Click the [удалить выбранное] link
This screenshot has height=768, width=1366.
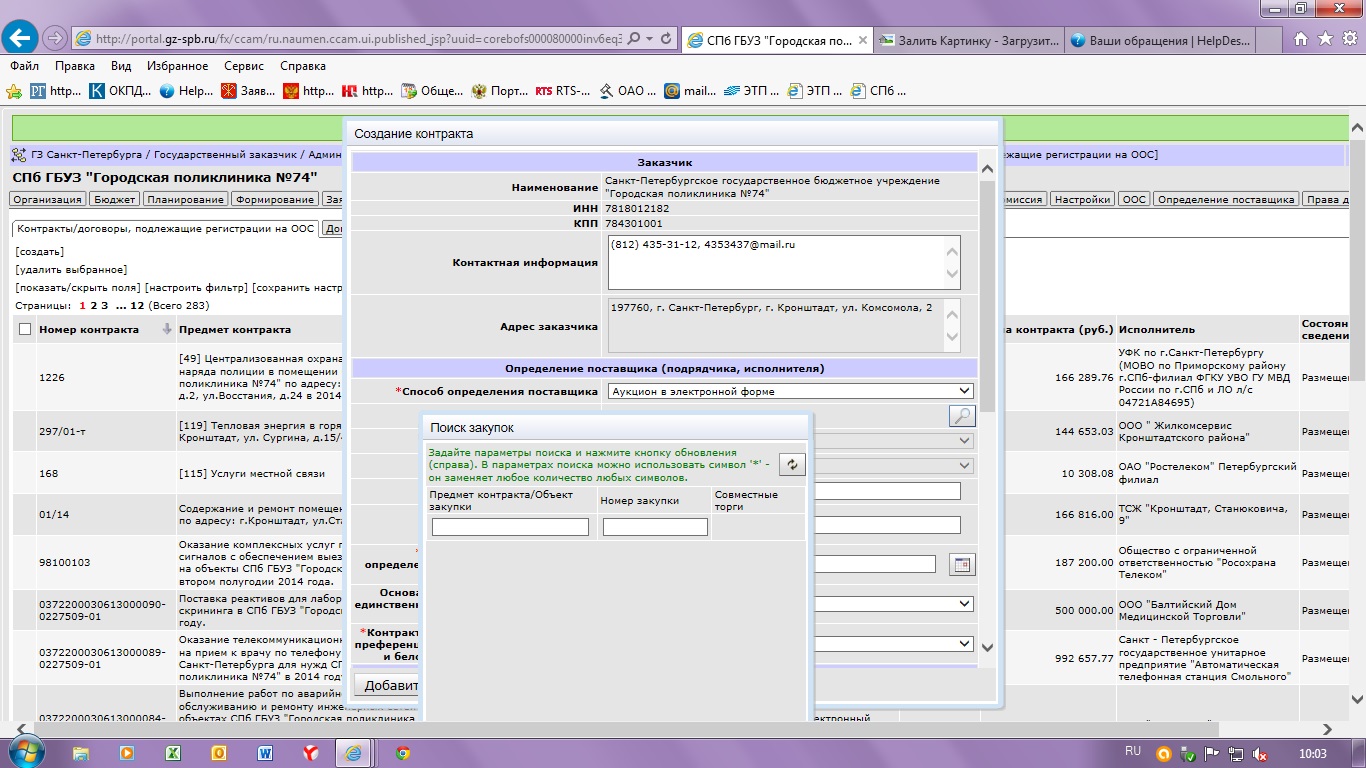tap(71, 269)
